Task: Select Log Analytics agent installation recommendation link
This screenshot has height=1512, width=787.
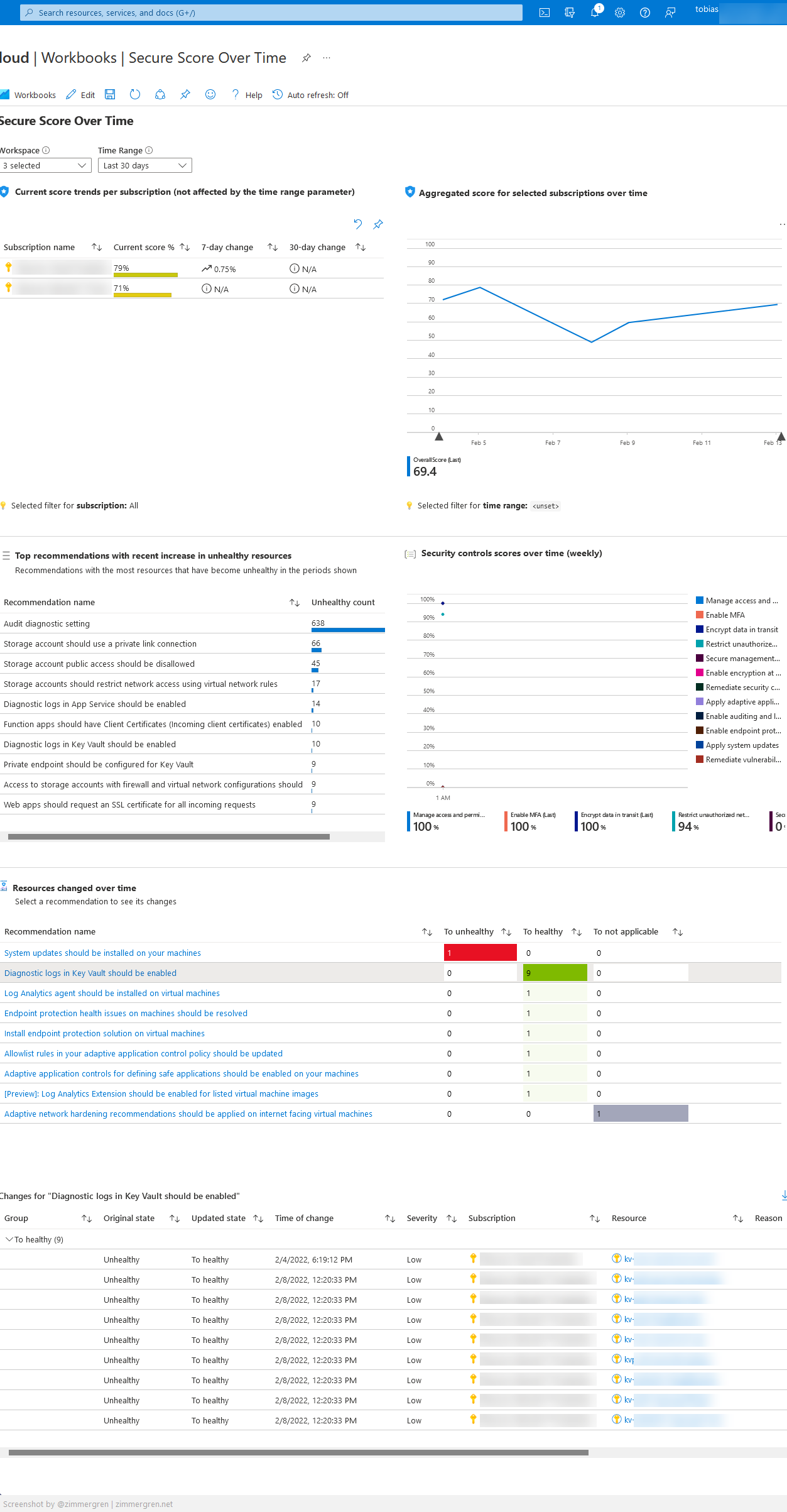Action: (112, 993)
